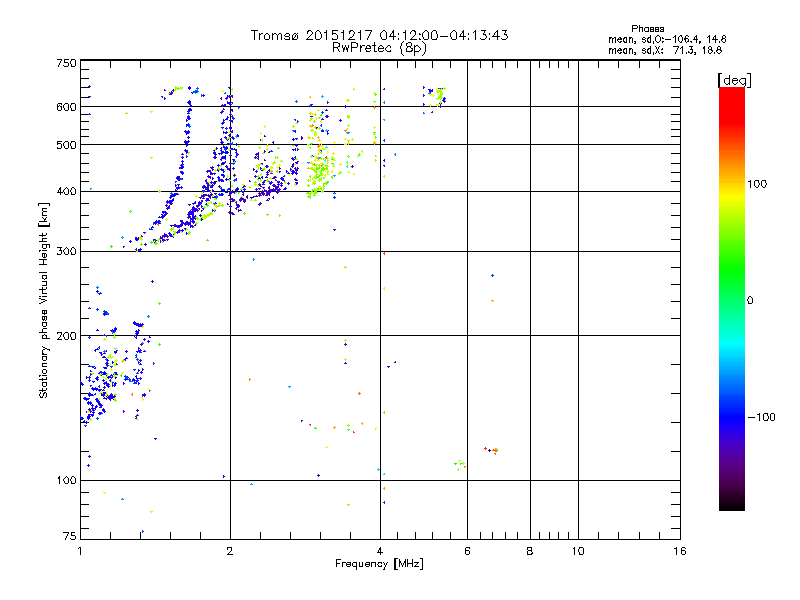Screen dimensions: 800x600
Task: Click the x-axis '10' tick label
Action: 578,551
